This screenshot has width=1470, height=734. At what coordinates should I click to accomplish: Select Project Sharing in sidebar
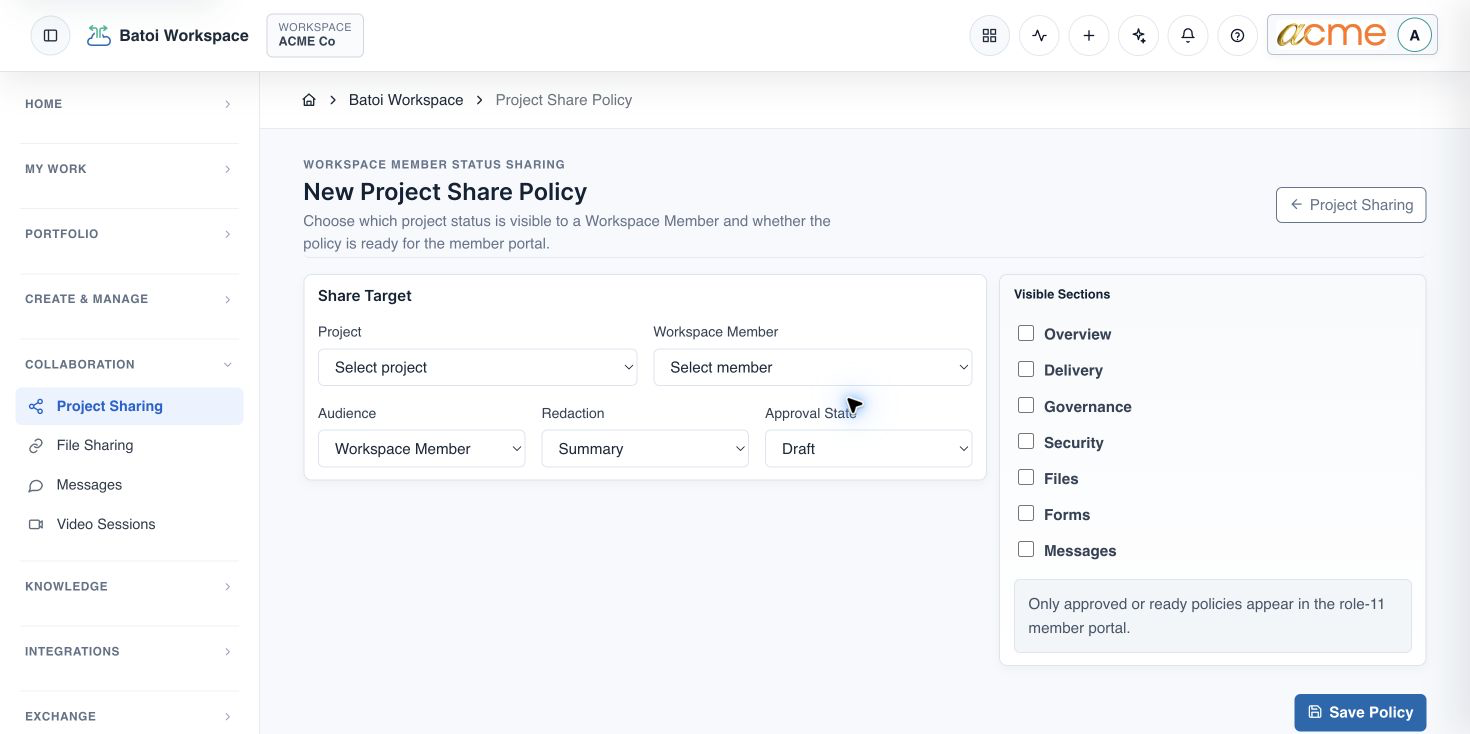coord(130,406)
